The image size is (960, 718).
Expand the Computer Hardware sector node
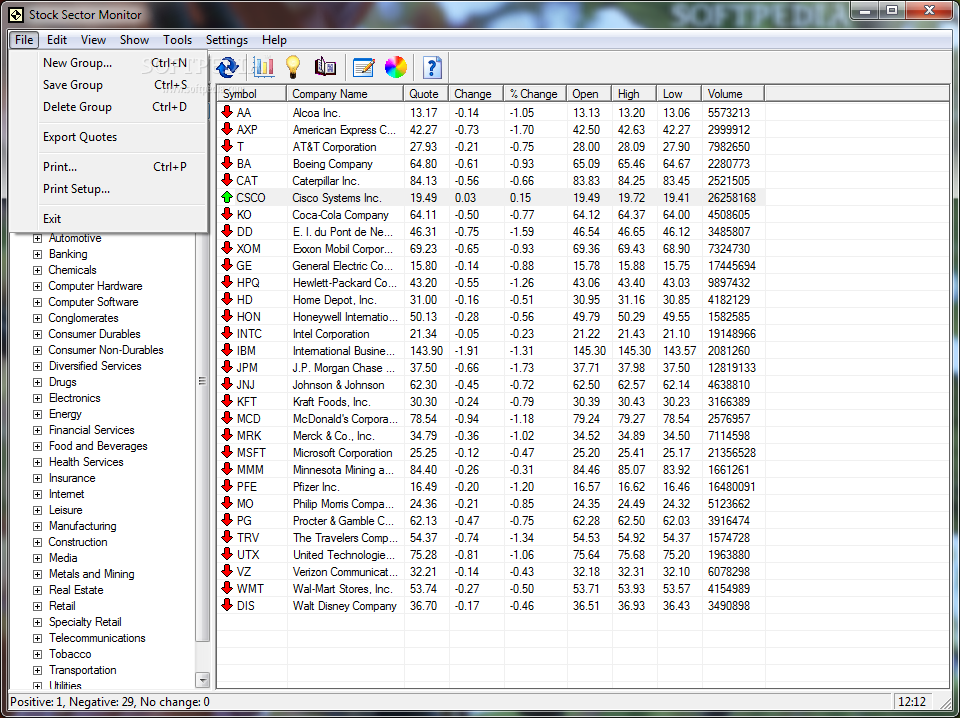click(37, 286)
